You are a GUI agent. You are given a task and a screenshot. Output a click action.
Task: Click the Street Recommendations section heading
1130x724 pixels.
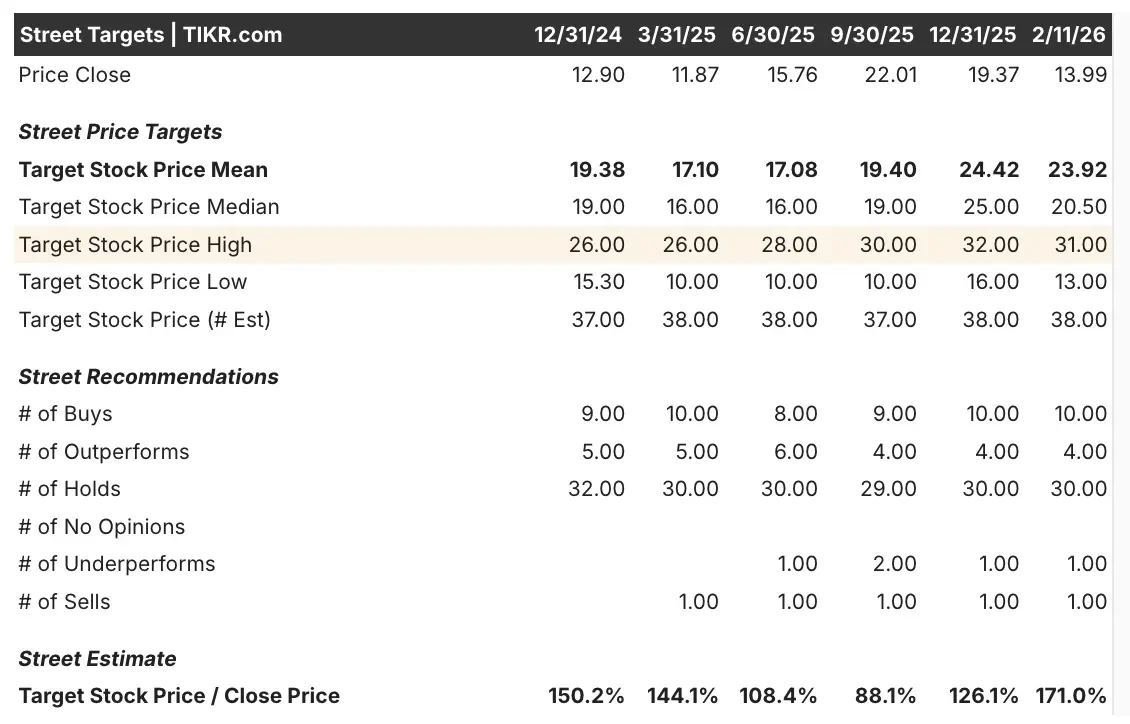148,377
